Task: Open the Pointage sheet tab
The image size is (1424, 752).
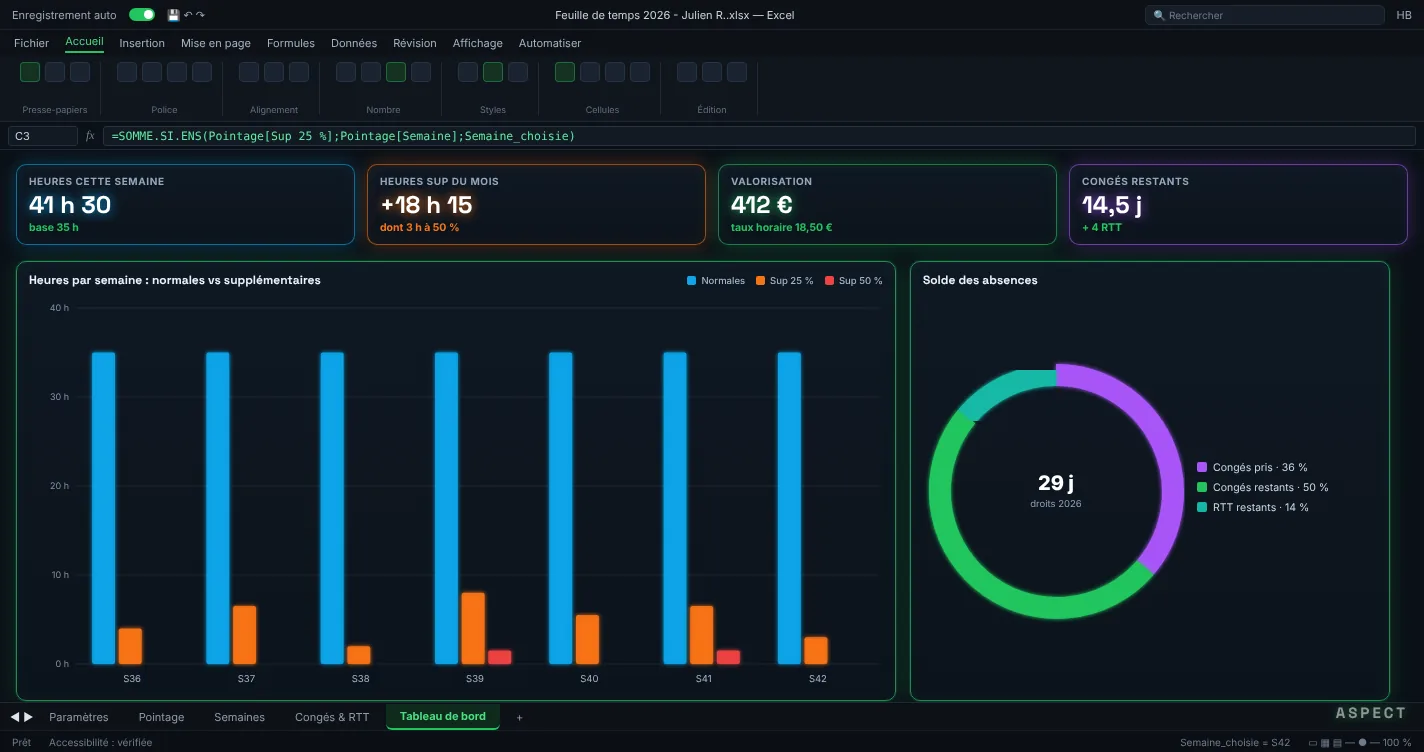Action: tap(161, 717)
